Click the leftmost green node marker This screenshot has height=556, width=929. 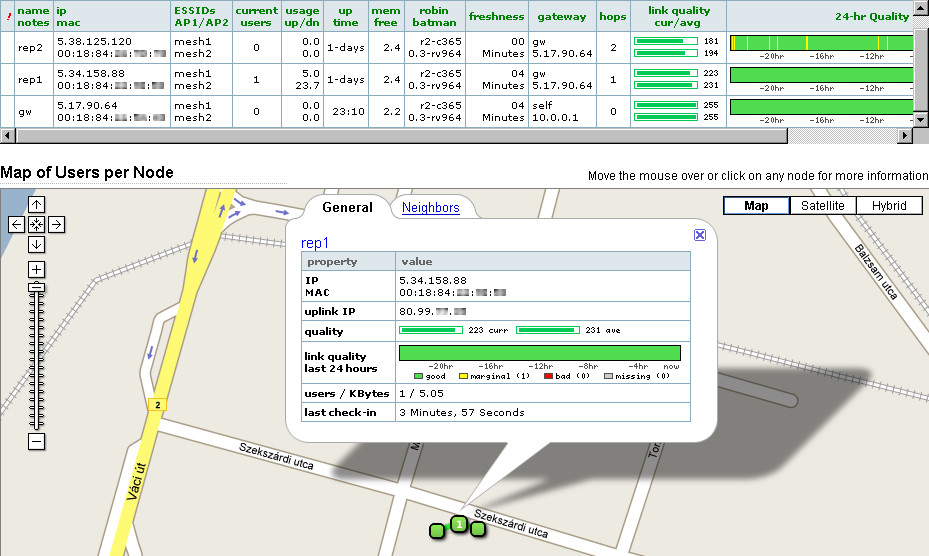pos(437,531)
